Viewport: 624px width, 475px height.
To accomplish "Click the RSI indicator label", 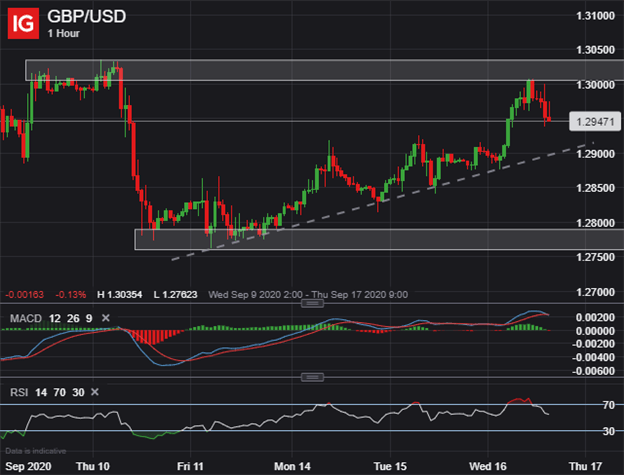I will 19,393.
